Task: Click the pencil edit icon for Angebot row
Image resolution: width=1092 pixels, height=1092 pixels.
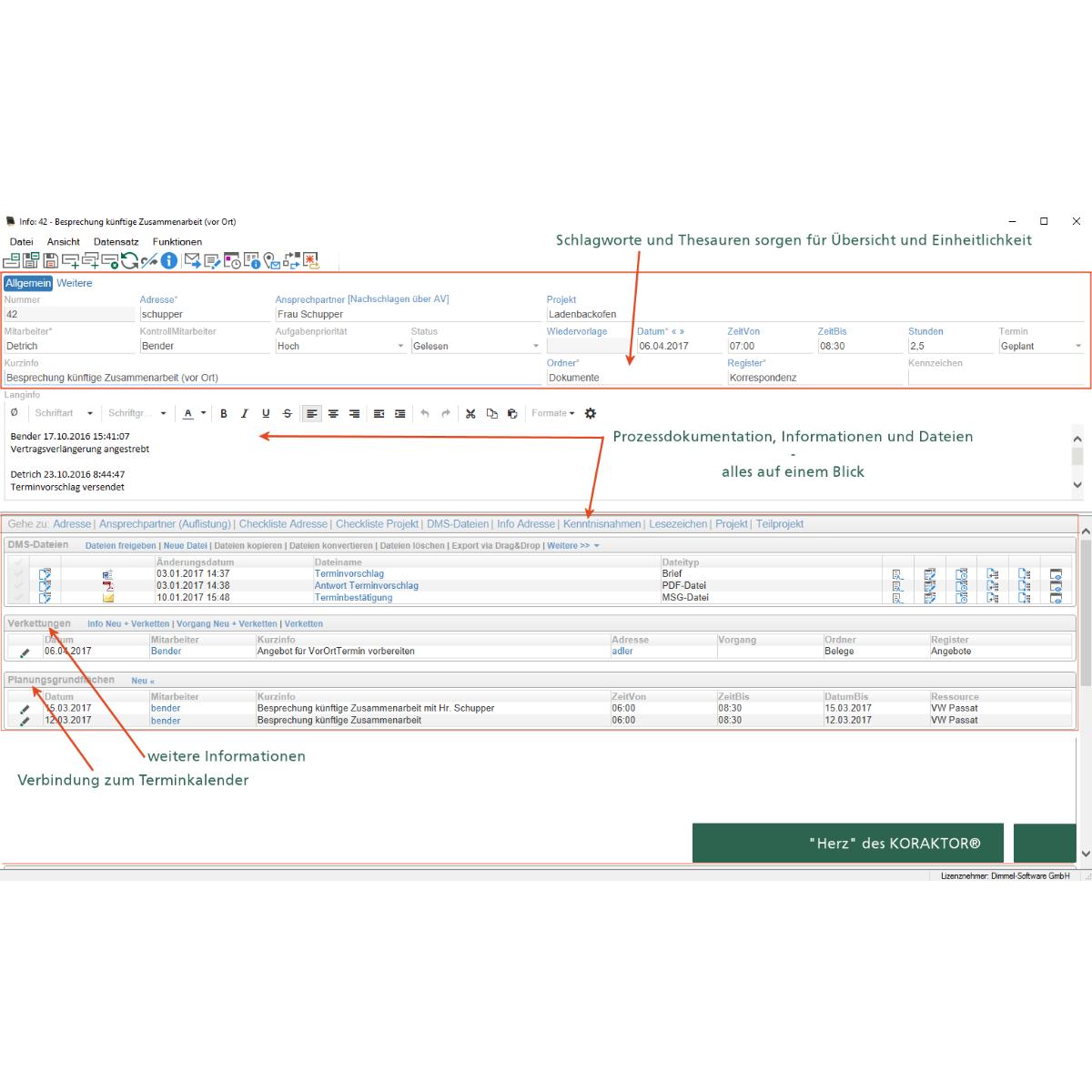Action: [25, 652]
